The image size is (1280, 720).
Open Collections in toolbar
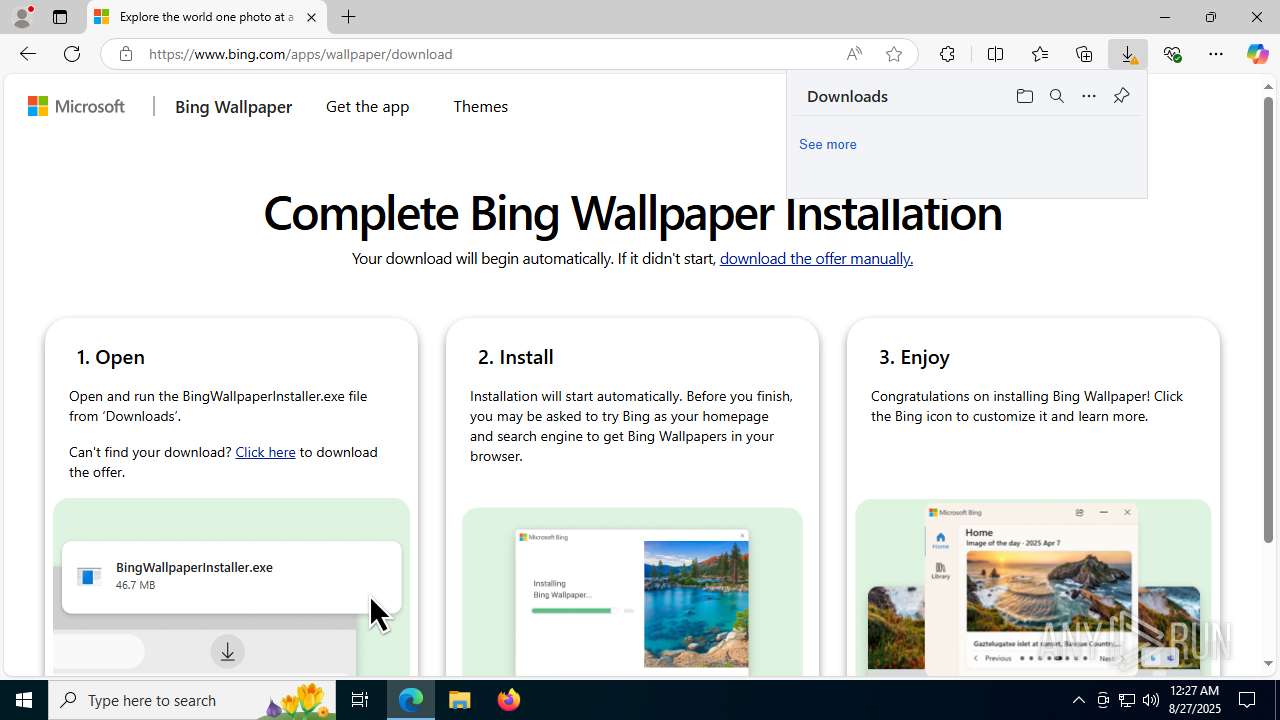pyautogui.click(x=1084, y=54)
